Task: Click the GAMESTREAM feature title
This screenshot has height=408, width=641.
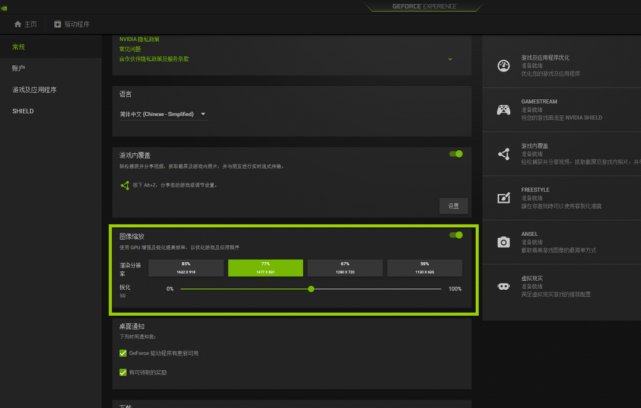Action: click(539, 101)
